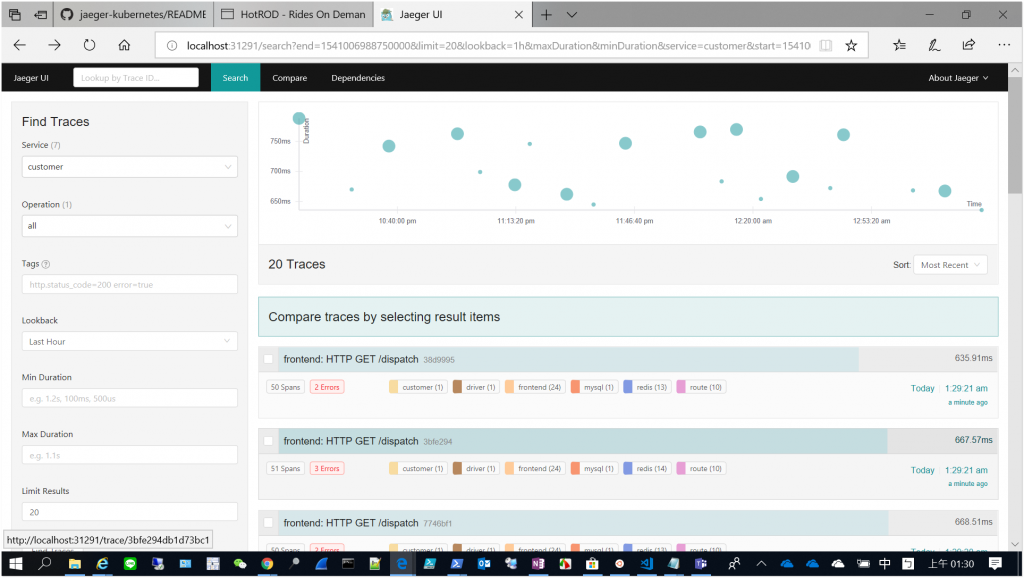Image resolution: width=1024 pixels, height=578 pixels.
Task: Click the Limit Results field containing 20
Action: [x=129, y=512]
